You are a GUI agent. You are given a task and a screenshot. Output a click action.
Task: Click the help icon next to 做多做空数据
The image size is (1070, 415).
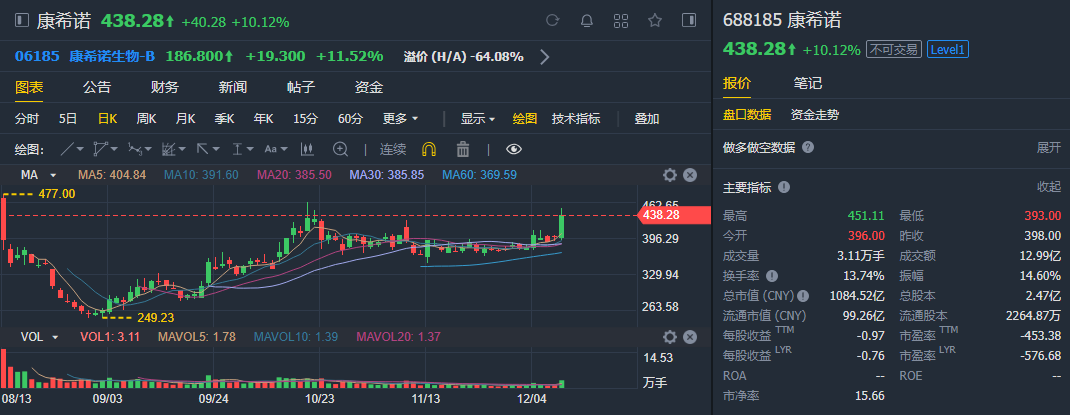tap(808, 147)
